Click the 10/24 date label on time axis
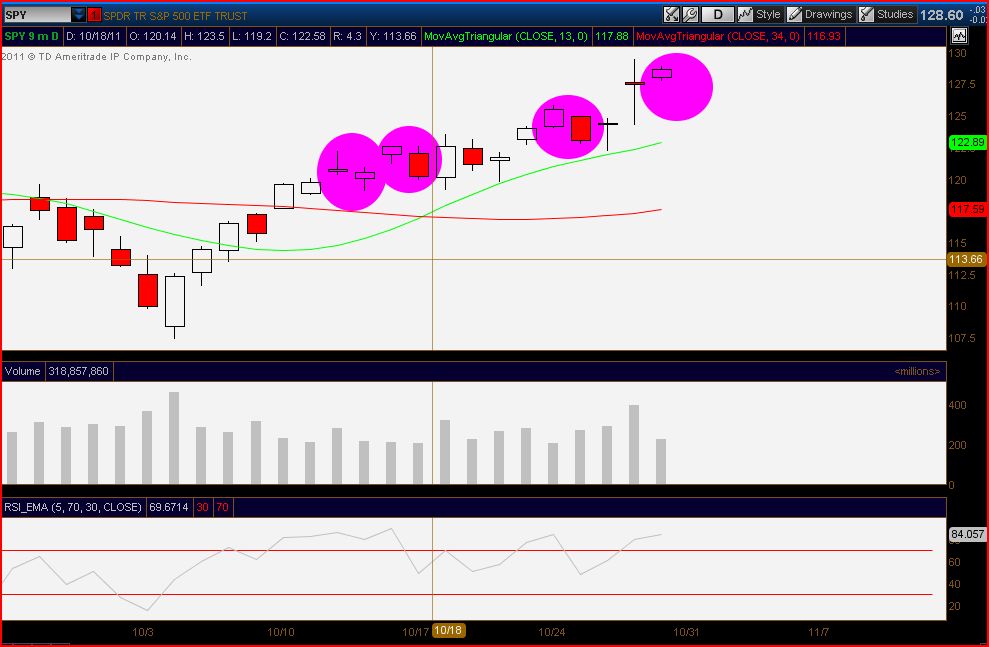Image resolution: width=989 pixels, height=647 pixels. coord(551,632)
